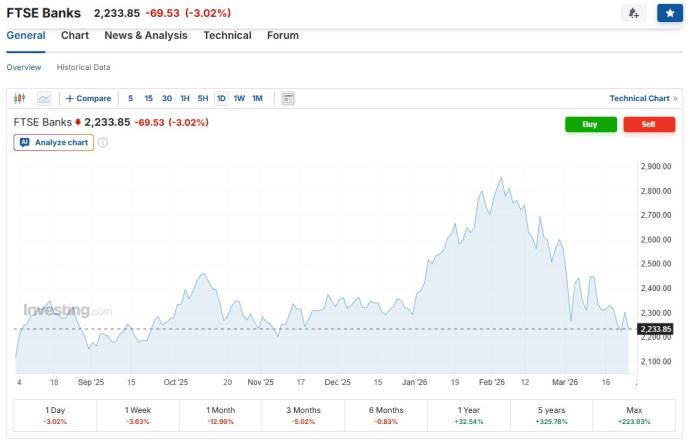
Task: Choose the 1 Month performance range
Action: pos(220,416)
